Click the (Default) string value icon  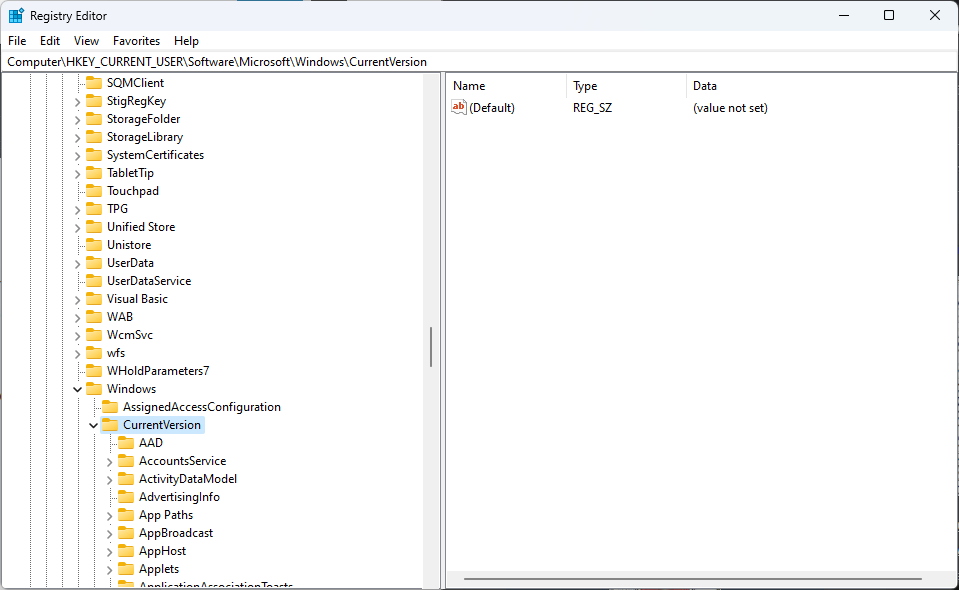click(459, 108)
